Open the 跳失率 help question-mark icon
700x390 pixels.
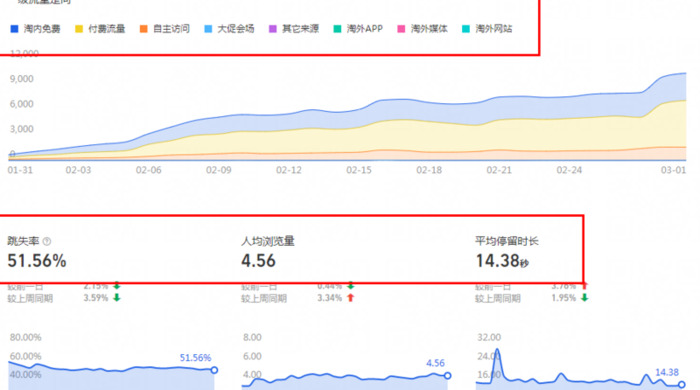47,241
